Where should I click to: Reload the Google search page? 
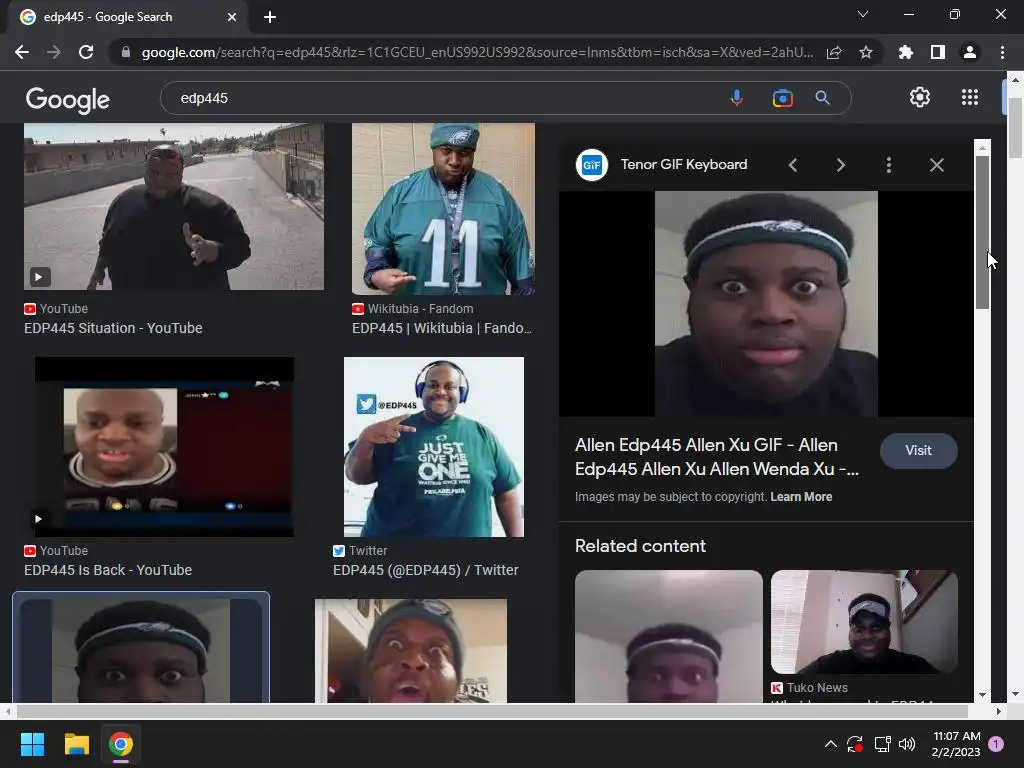pos(86,52)
